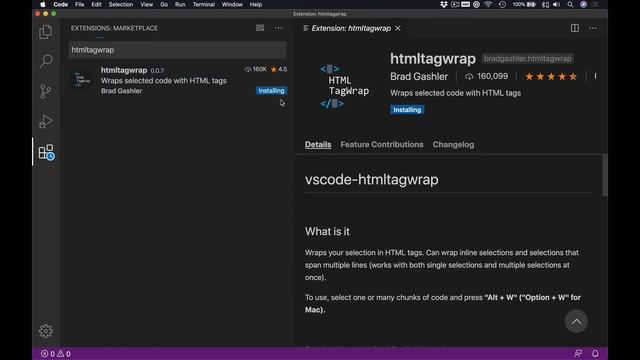
Task: Select the Extension: htmltagwrap editor tab
Action: (351, 28)
